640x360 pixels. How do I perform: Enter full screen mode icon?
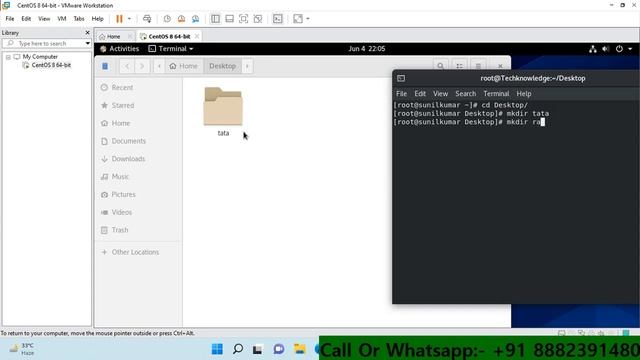pyautogui.click(x=243, y=19)
